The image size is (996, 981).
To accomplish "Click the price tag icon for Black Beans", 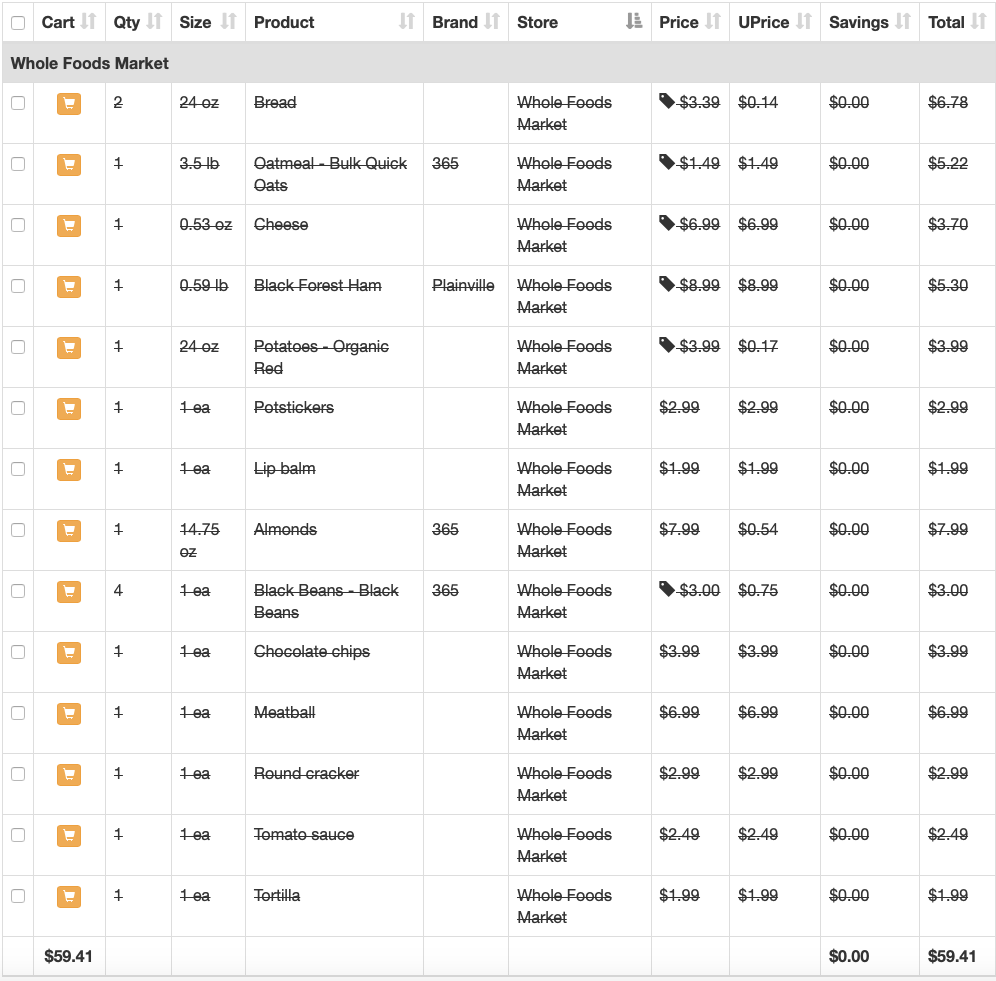I will [666, 589].
